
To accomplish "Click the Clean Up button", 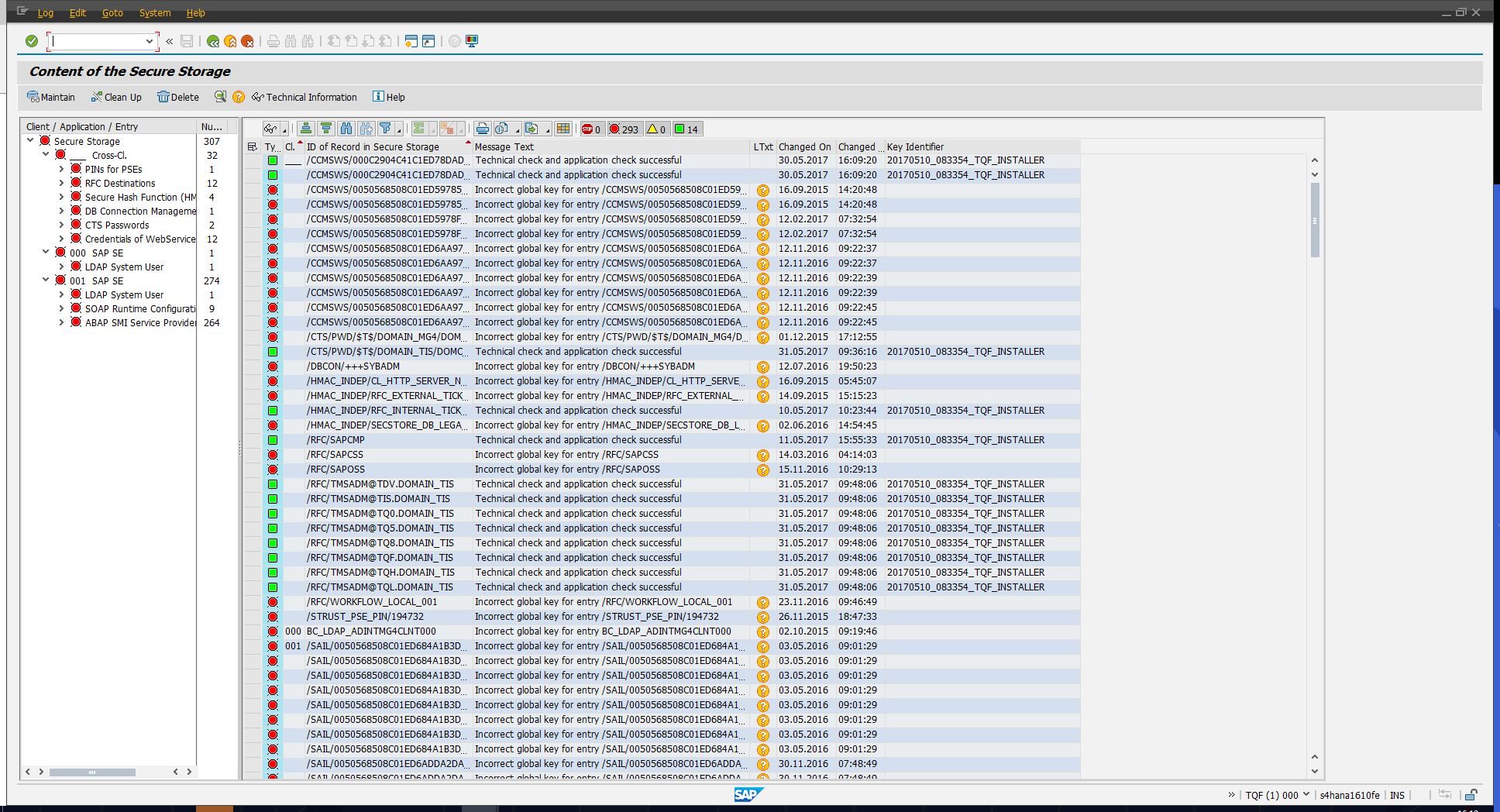I will point(116,97).
